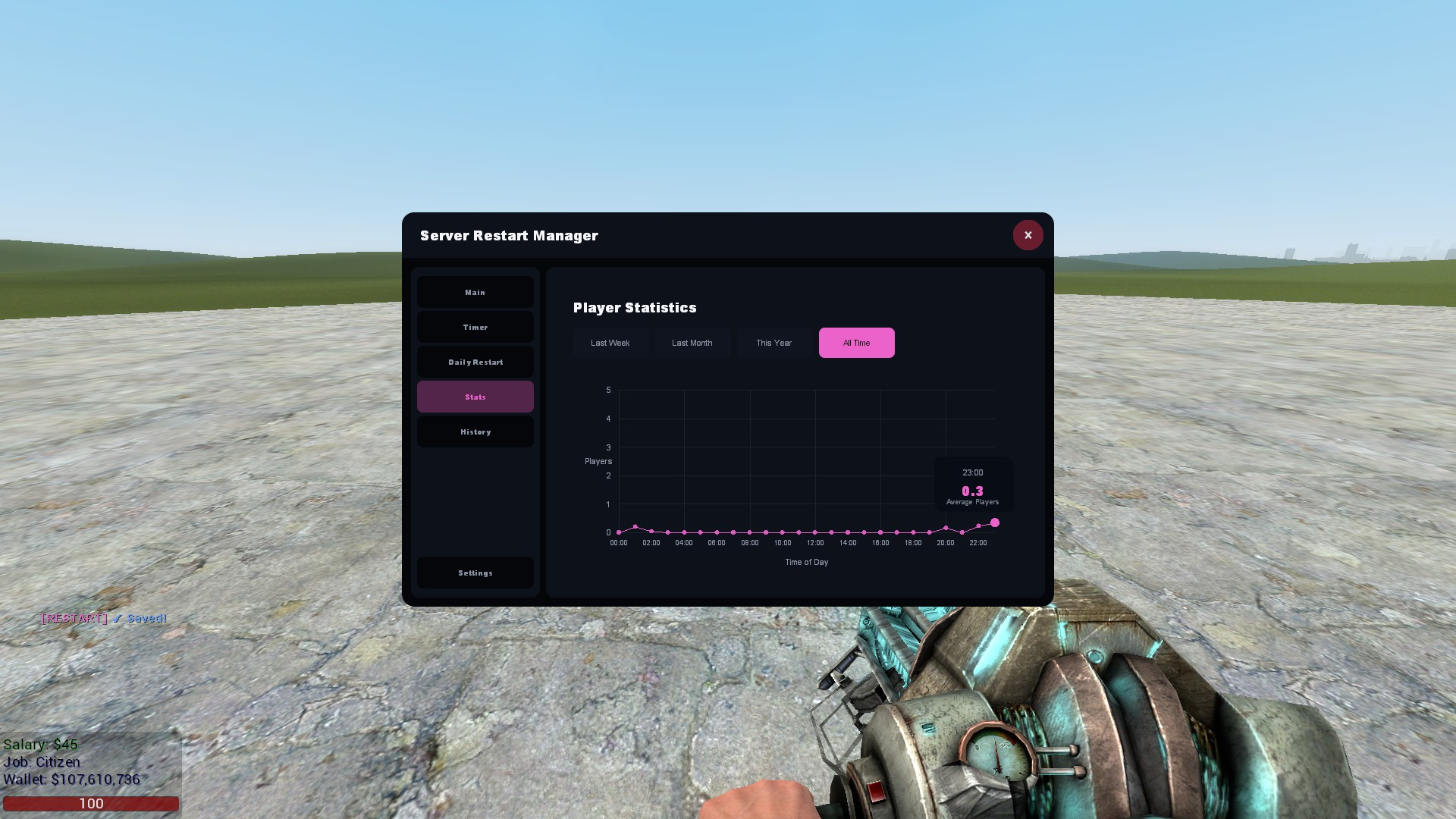Open the Main section in sidebar
This screenshot has height=819, width=1456.
point(475,292)
